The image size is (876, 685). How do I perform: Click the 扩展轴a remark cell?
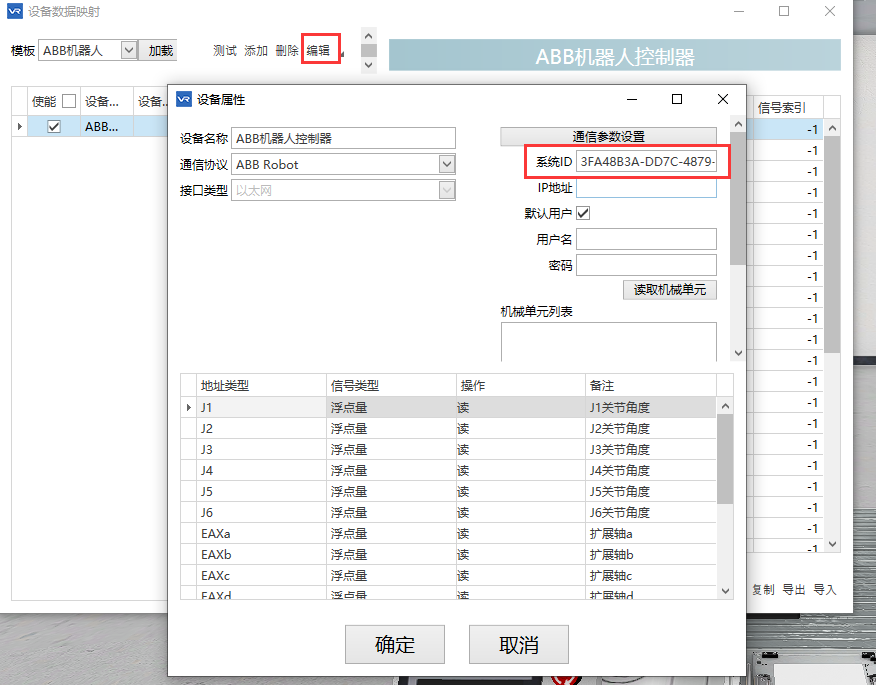tap(651, 534)
